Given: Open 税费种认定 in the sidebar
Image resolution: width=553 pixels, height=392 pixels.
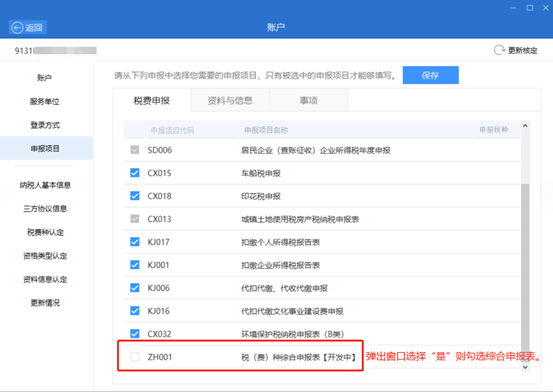Looking at the screenshot, I should [45, 232].
